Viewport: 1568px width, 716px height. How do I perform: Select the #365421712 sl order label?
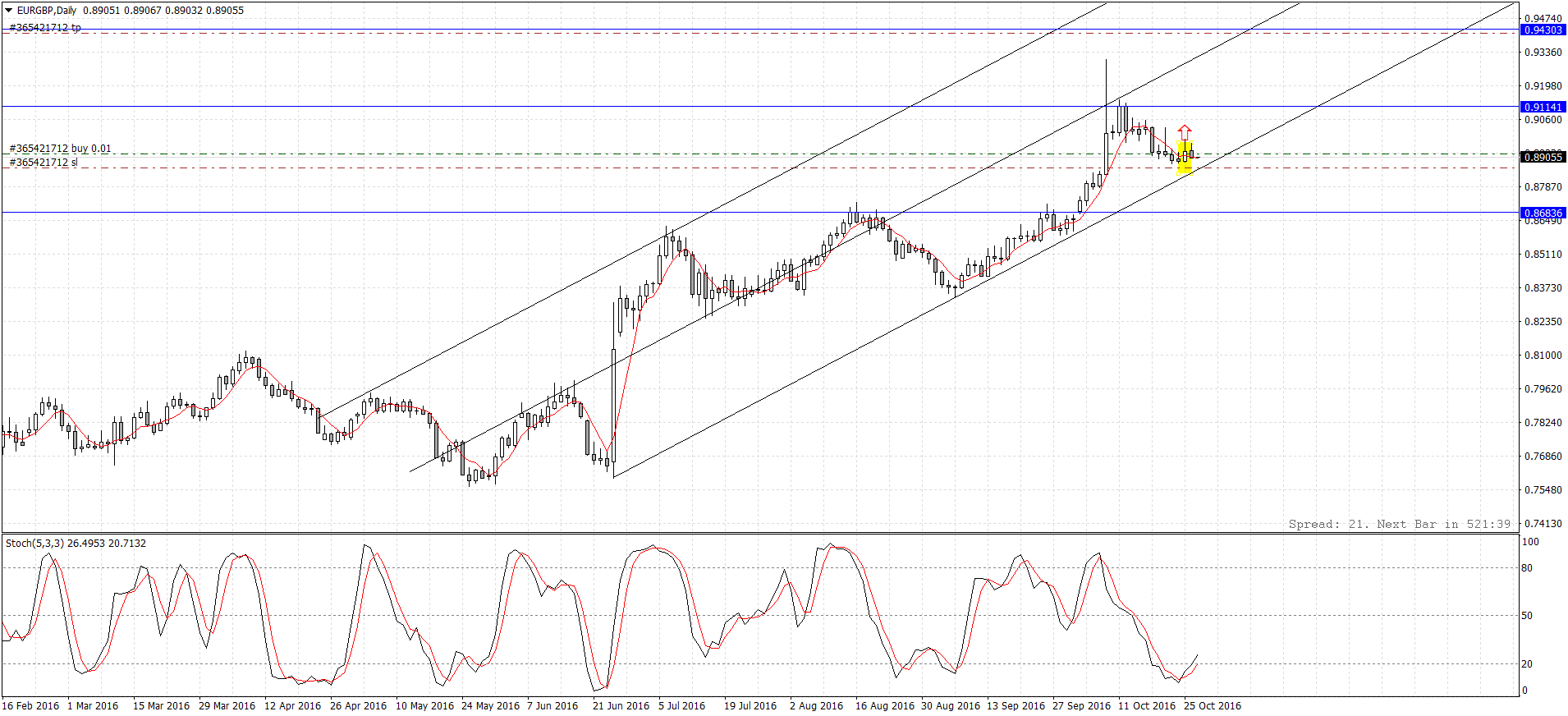44,163
